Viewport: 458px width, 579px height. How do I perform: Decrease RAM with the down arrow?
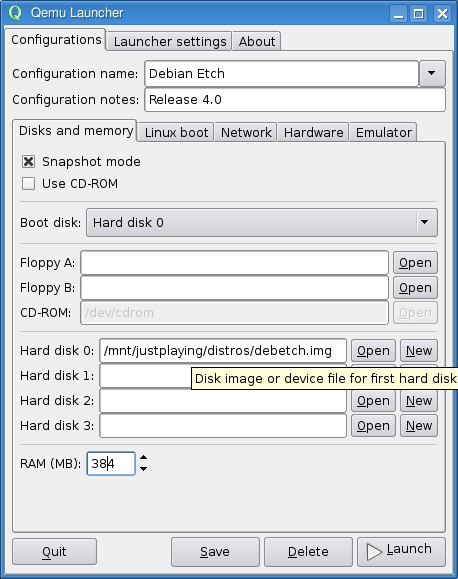(x=144, y=469)
